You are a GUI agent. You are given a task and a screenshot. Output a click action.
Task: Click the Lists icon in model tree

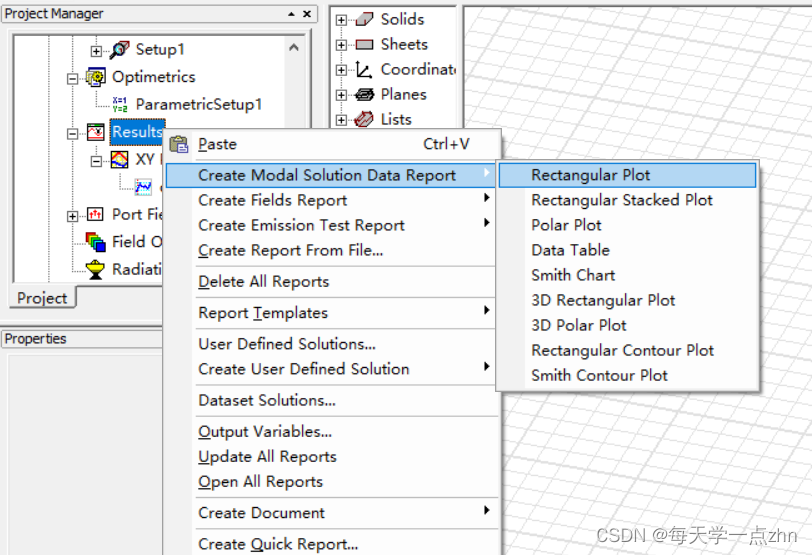point(364,120)
